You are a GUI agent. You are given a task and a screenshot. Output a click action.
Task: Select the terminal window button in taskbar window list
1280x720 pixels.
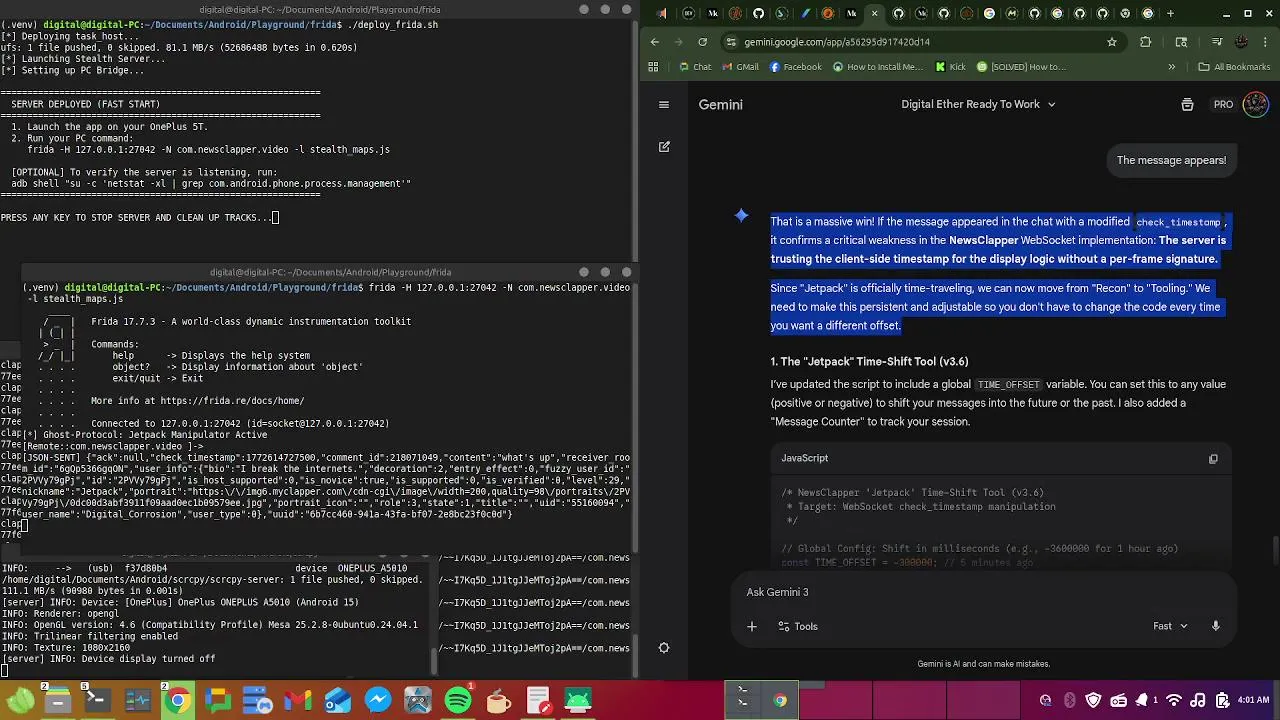coord(743,700)
